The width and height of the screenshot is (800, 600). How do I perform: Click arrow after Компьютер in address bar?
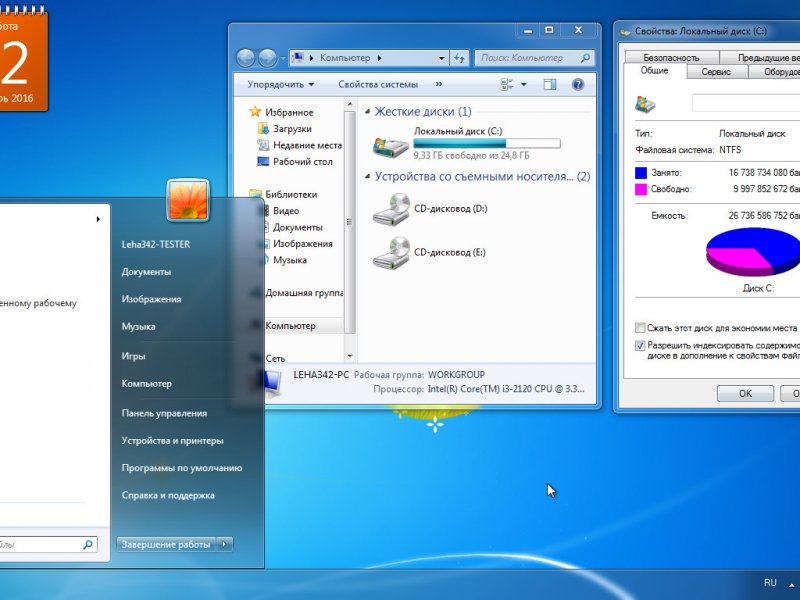(x=380, y=58)
